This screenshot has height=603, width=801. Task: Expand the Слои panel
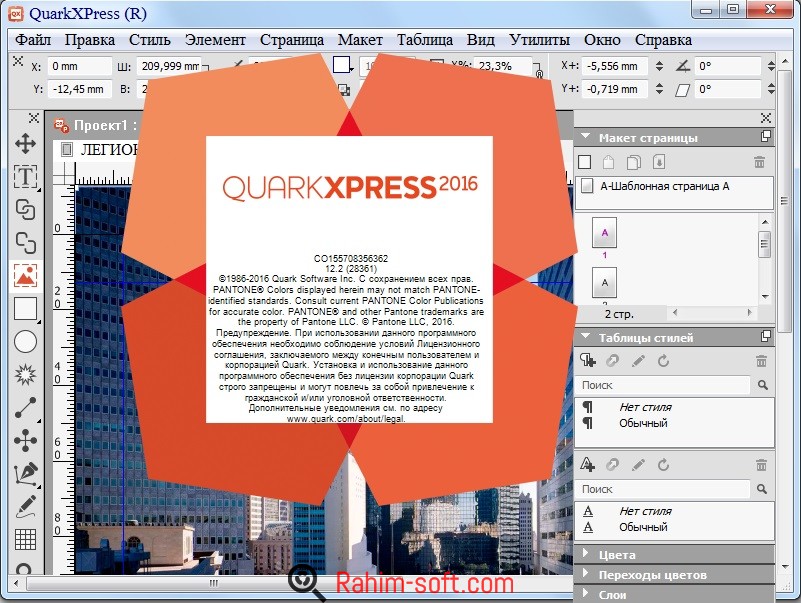coord(586,594)
